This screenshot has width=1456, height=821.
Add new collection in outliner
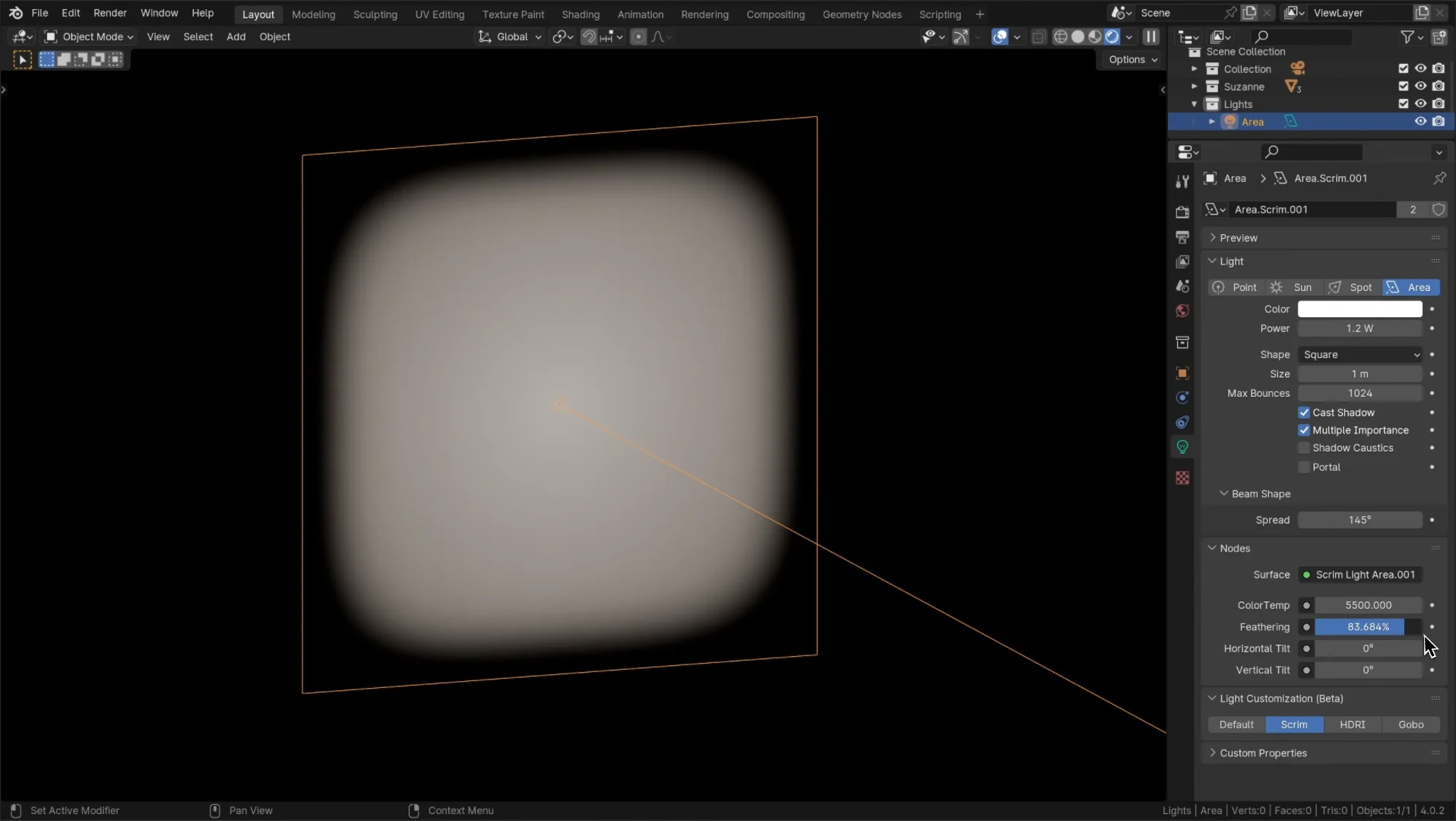point(1439,36)
